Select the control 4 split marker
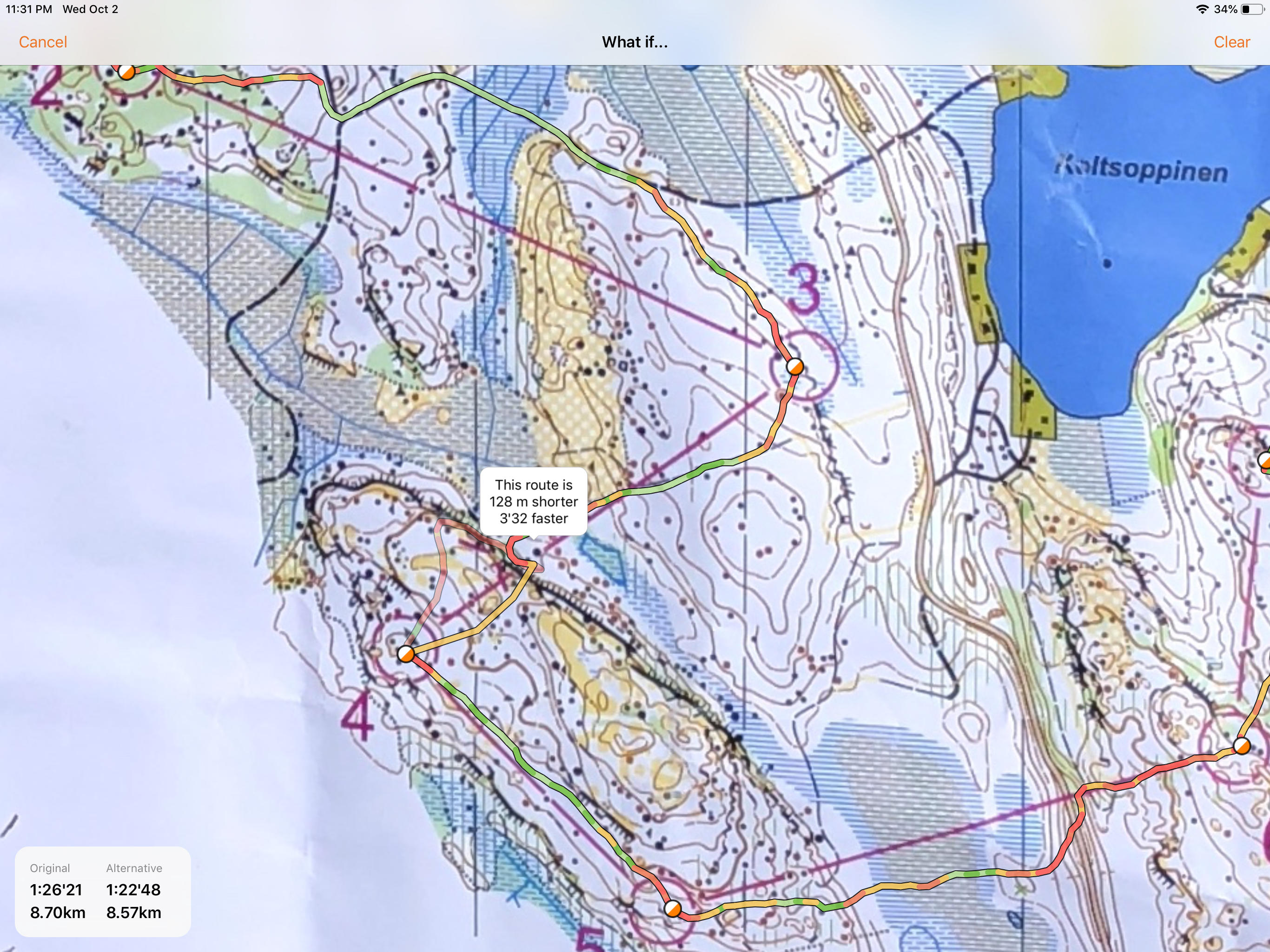1270x952 pixels. [406, 654]
